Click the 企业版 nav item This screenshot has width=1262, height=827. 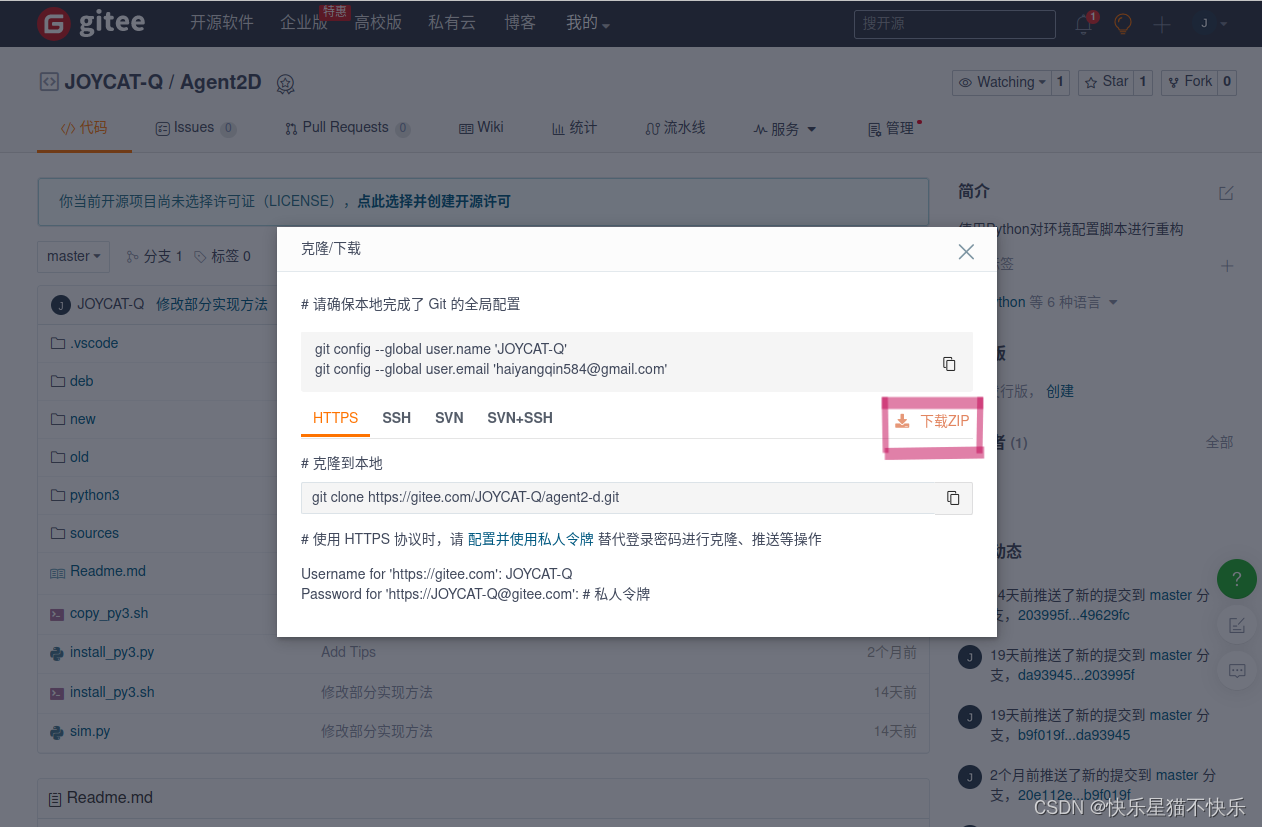tap(304, 23)
